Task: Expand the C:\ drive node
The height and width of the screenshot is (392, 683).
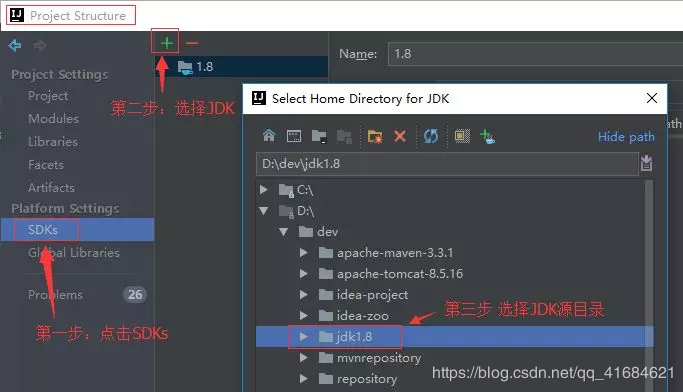Action: point(264,189)
